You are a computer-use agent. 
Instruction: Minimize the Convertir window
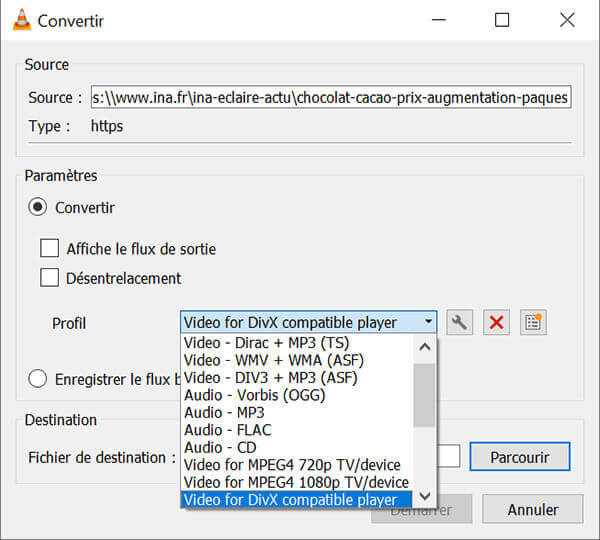[439, 20]
